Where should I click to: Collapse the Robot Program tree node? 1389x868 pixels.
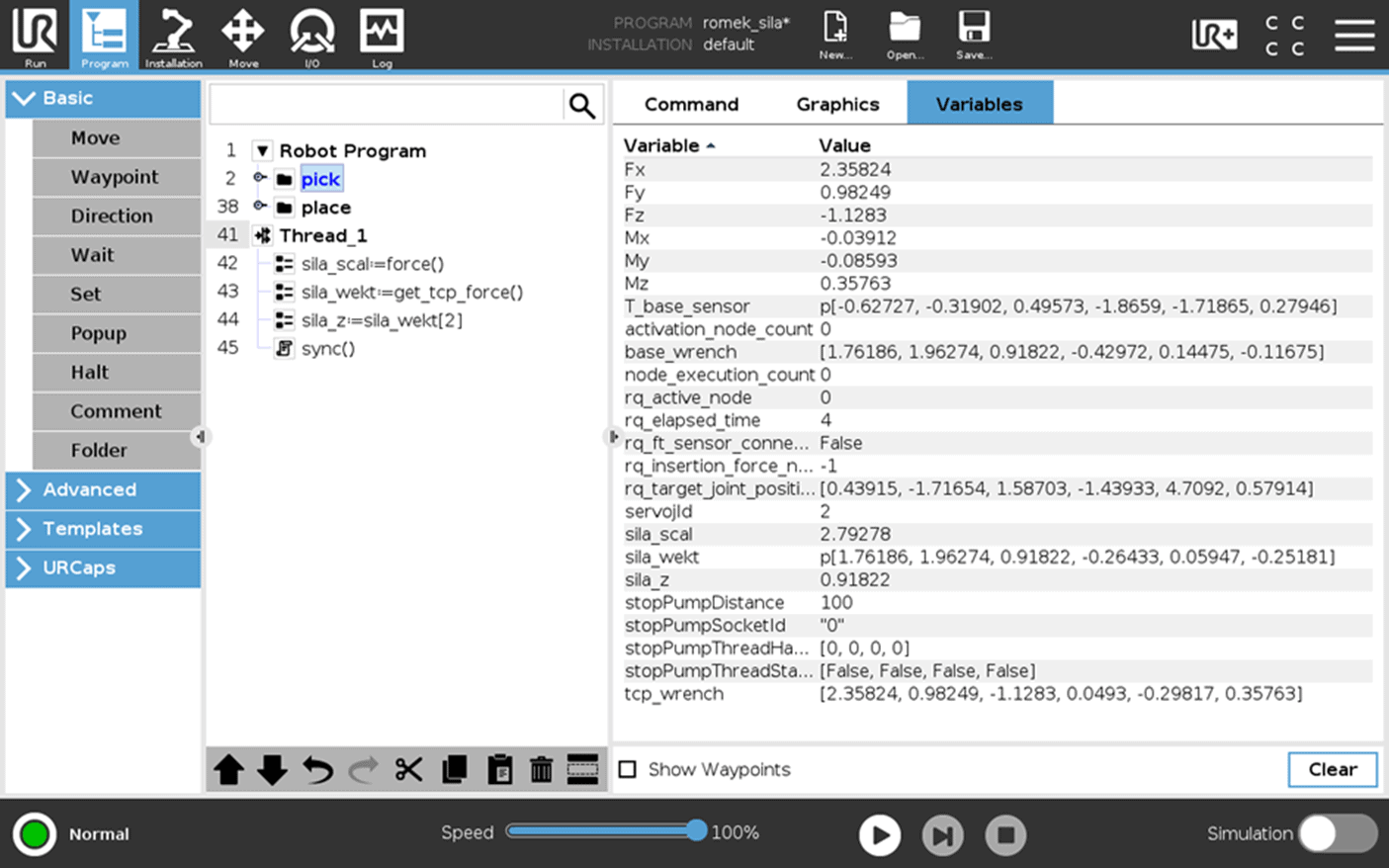coord(262,151)
